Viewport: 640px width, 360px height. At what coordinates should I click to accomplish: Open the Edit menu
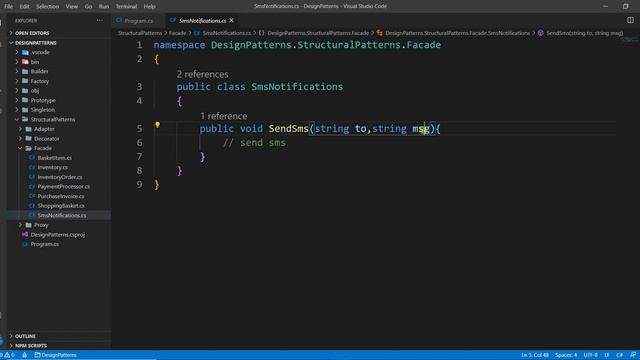(24, 6)
